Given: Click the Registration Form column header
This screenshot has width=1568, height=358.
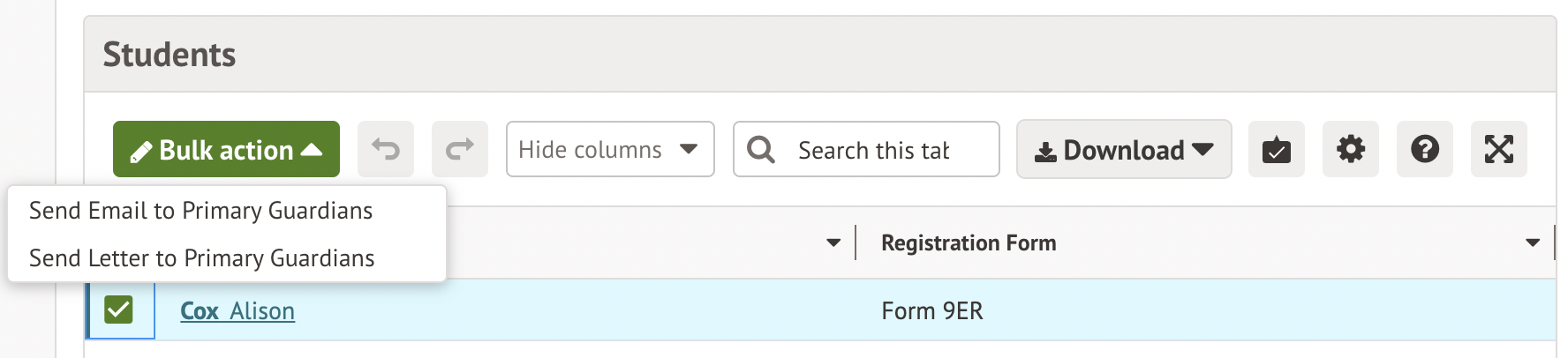Looking at the screenshot, I should click(x=969, y=242).
